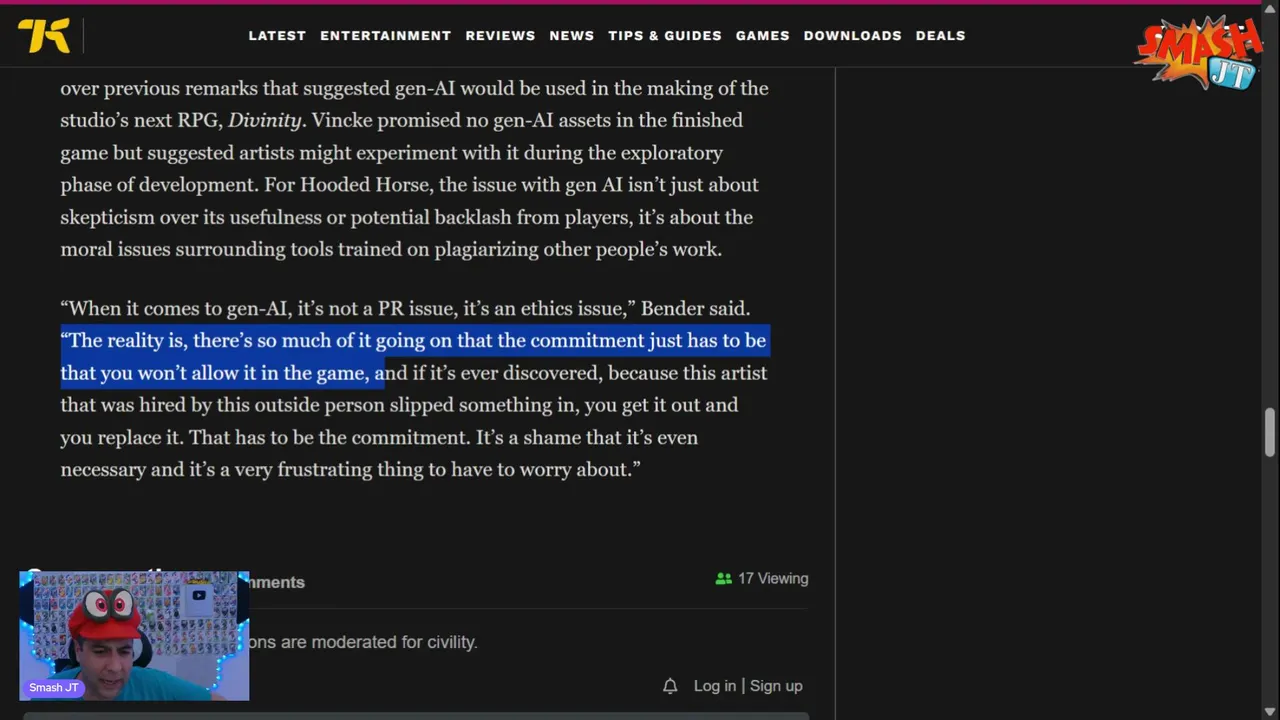Select NEWS in the top navigation
Screen dimensions: 1280x720
[x=571, y=35]
